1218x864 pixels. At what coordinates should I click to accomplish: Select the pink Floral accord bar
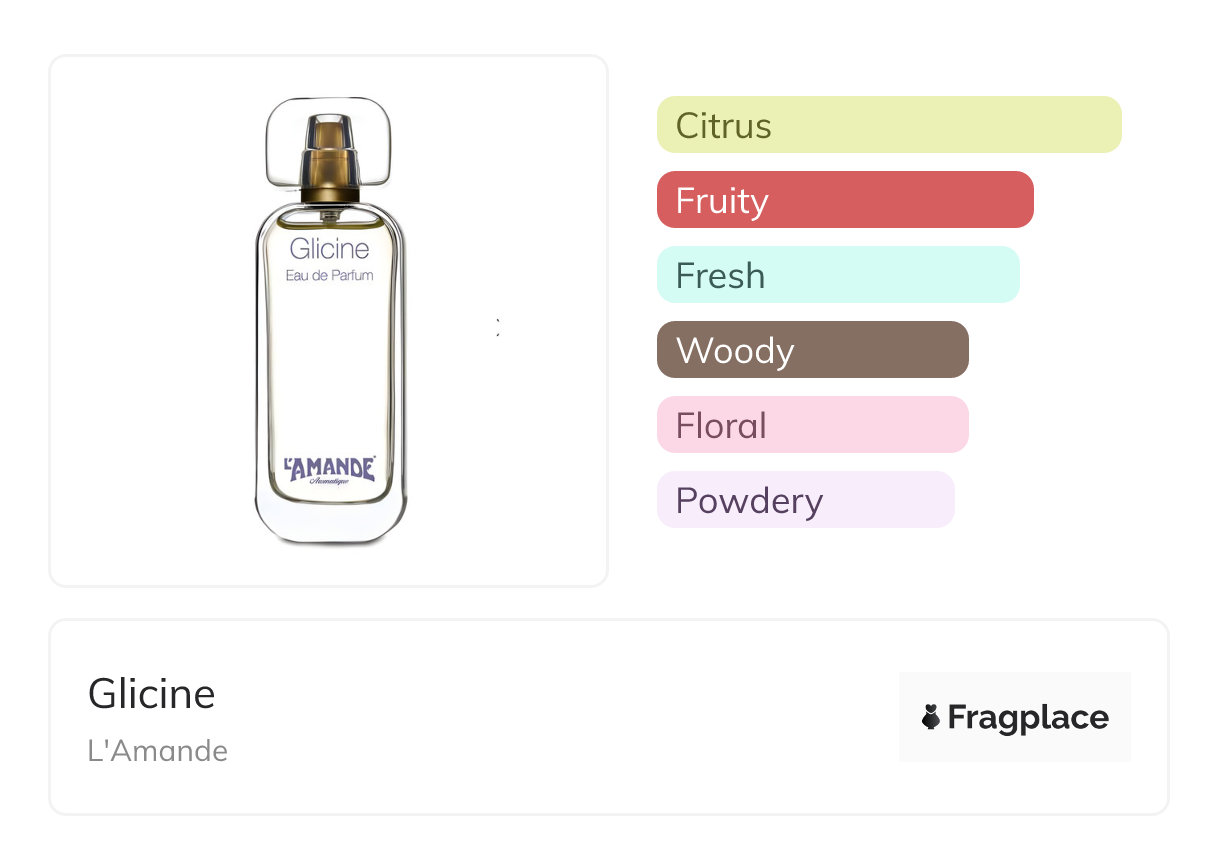coord(812,425)
